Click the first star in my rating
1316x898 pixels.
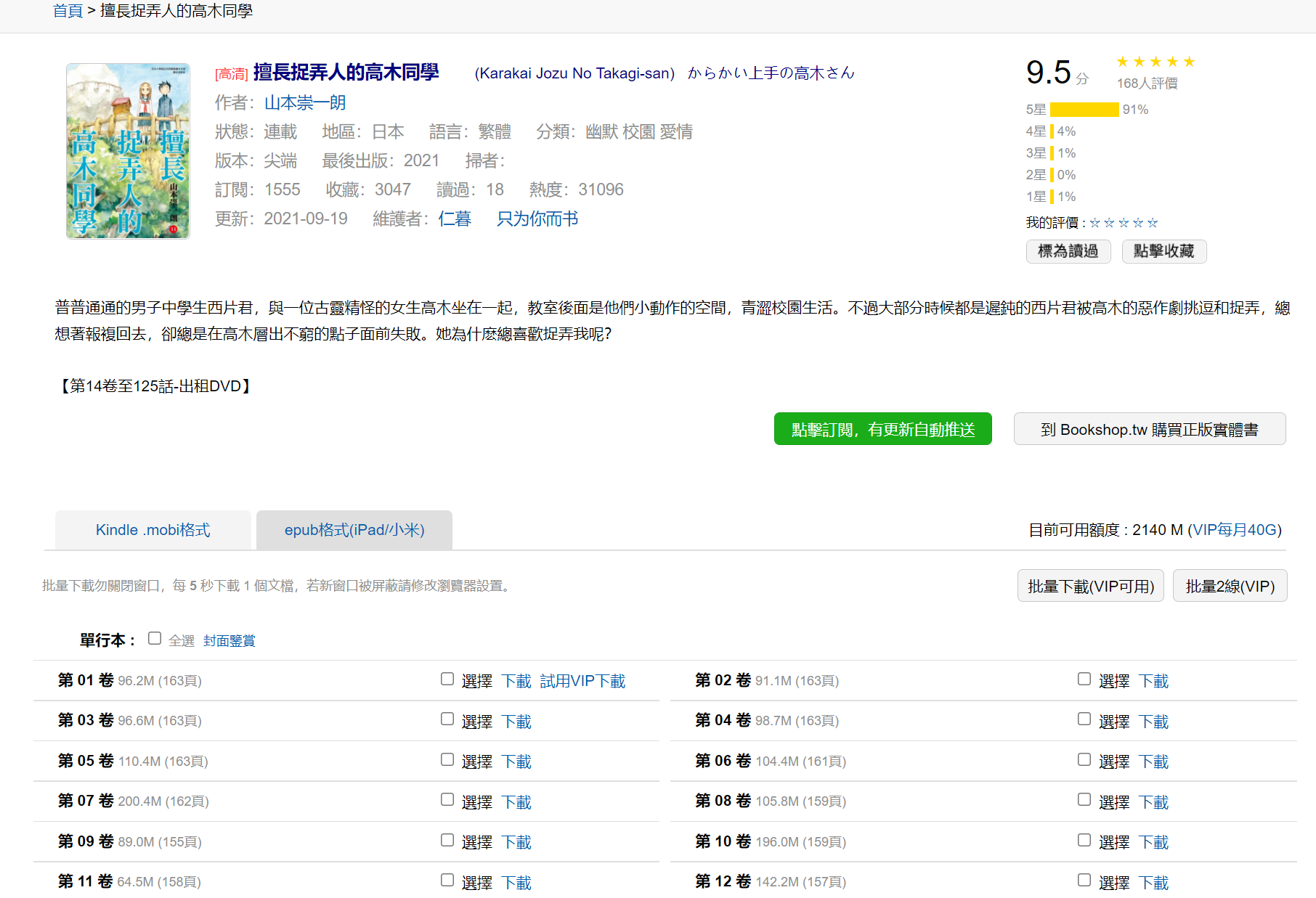tap(1094, 223)
